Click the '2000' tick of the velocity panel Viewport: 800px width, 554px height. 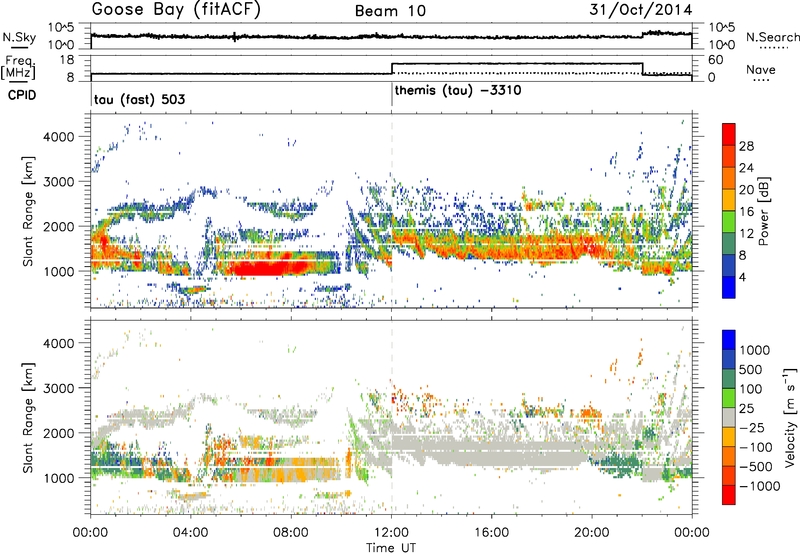pyautogui.click(x=58, y=433)
